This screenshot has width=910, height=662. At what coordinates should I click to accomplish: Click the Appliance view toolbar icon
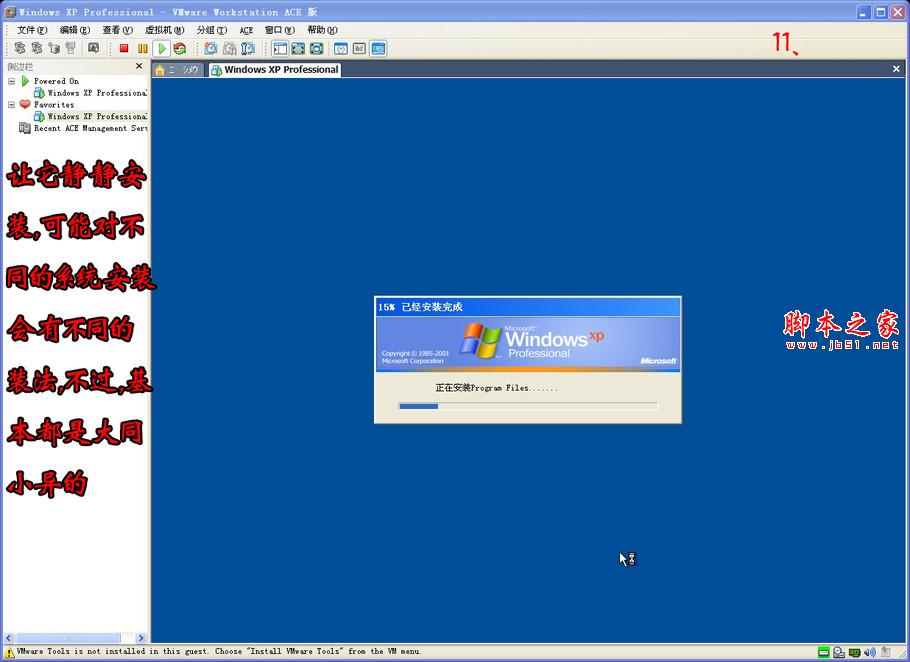(x=359, y=49)
